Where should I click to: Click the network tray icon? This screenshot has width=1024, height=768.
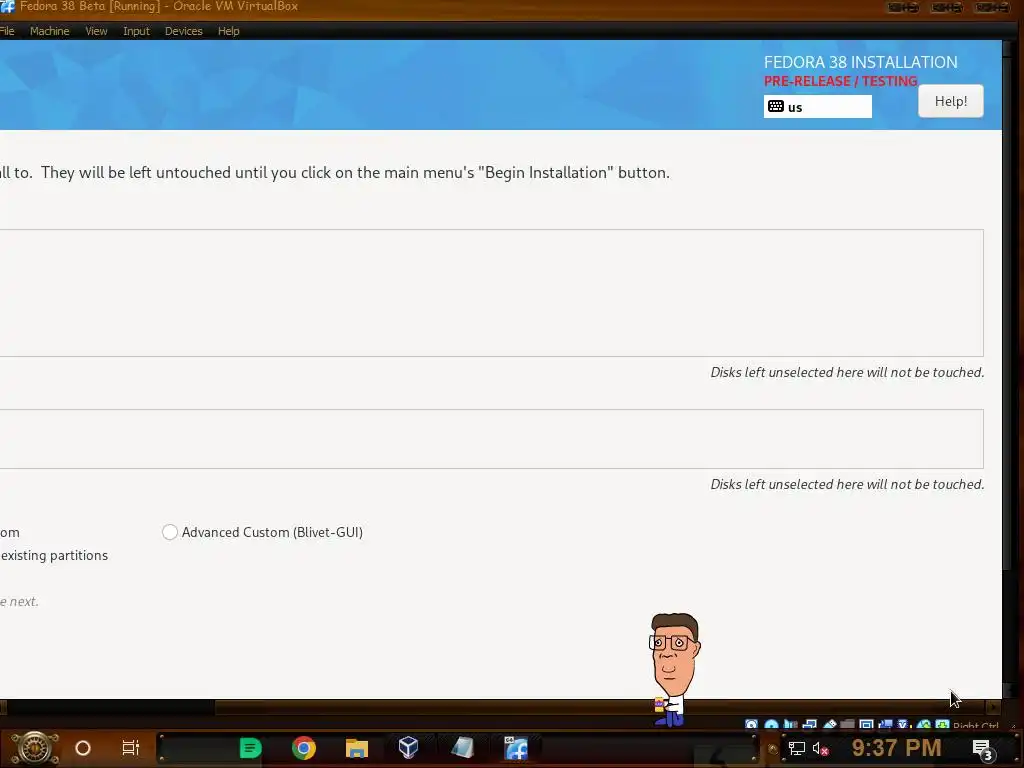pyautogui.click(x=797, y=748)
